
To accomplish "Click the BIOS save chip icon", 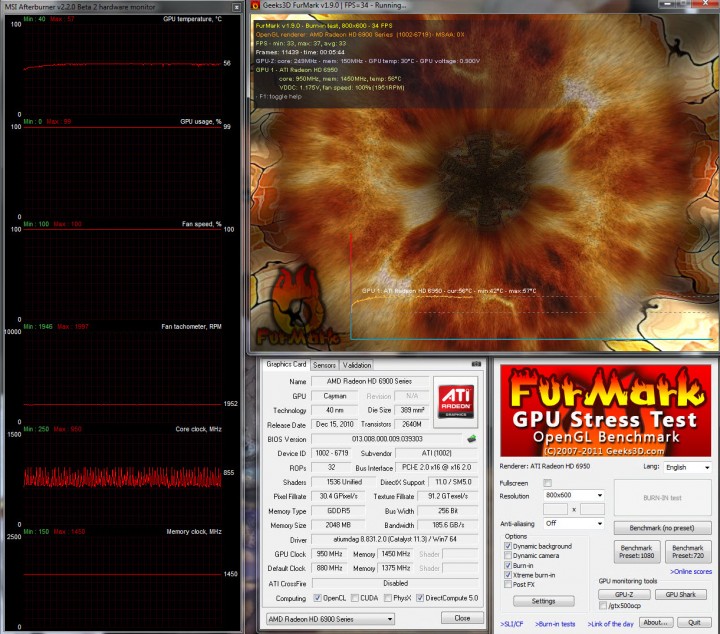I will pos(472,439).
